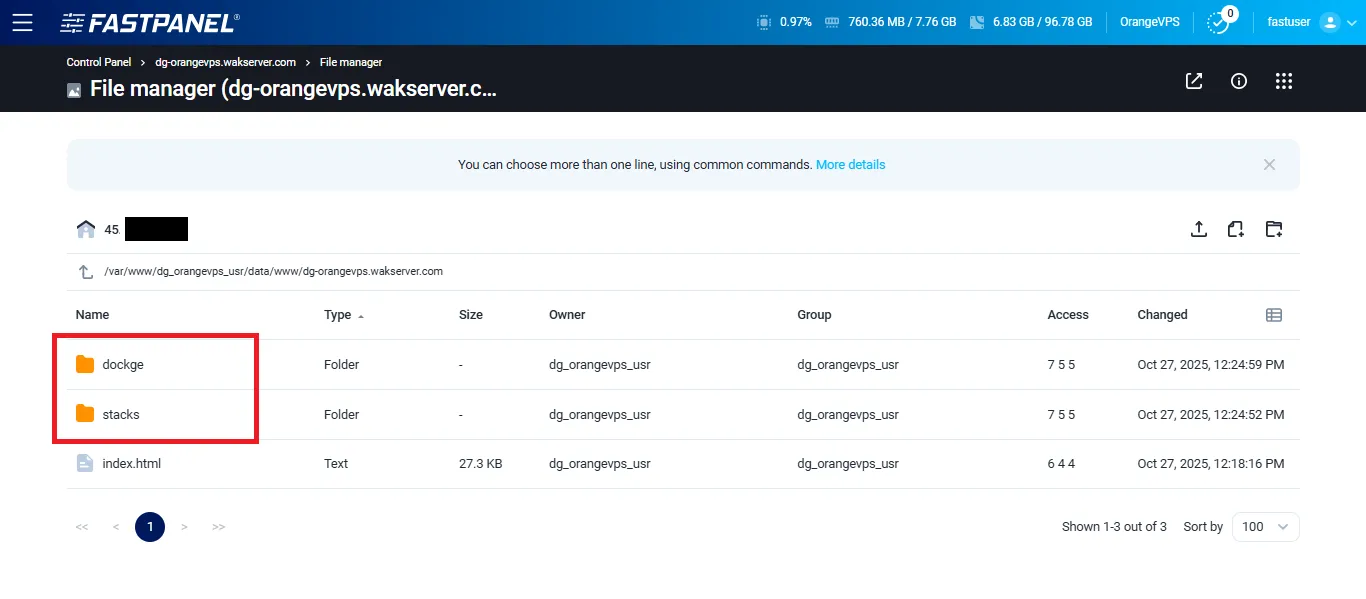The width and height of the screenshot is (1366, 599).
Task: Select page 1 in pagination
Action: pyautogui.click(x=149, y=526)
